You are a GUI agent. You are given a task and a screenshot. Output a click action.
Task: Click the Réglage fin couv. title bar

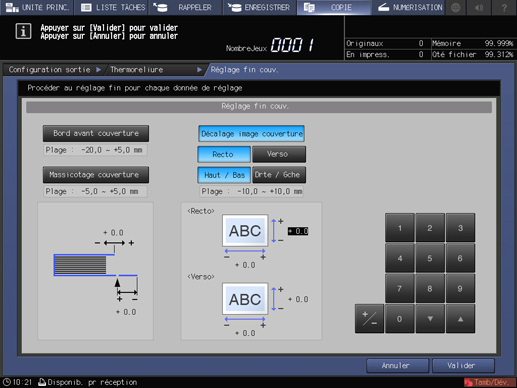259,106
